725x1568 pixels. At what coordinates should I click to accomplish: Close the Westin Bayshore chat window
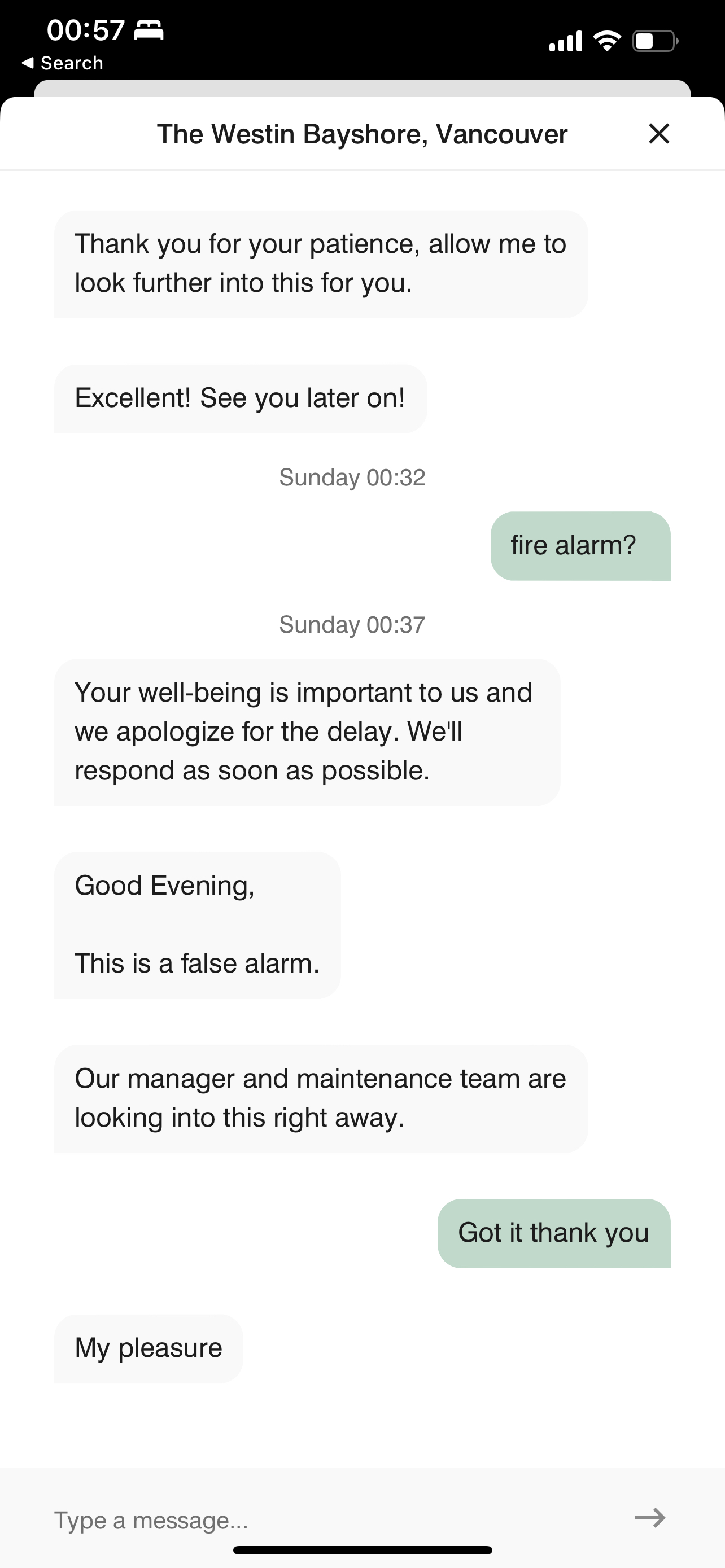click(x=660, y=133)
